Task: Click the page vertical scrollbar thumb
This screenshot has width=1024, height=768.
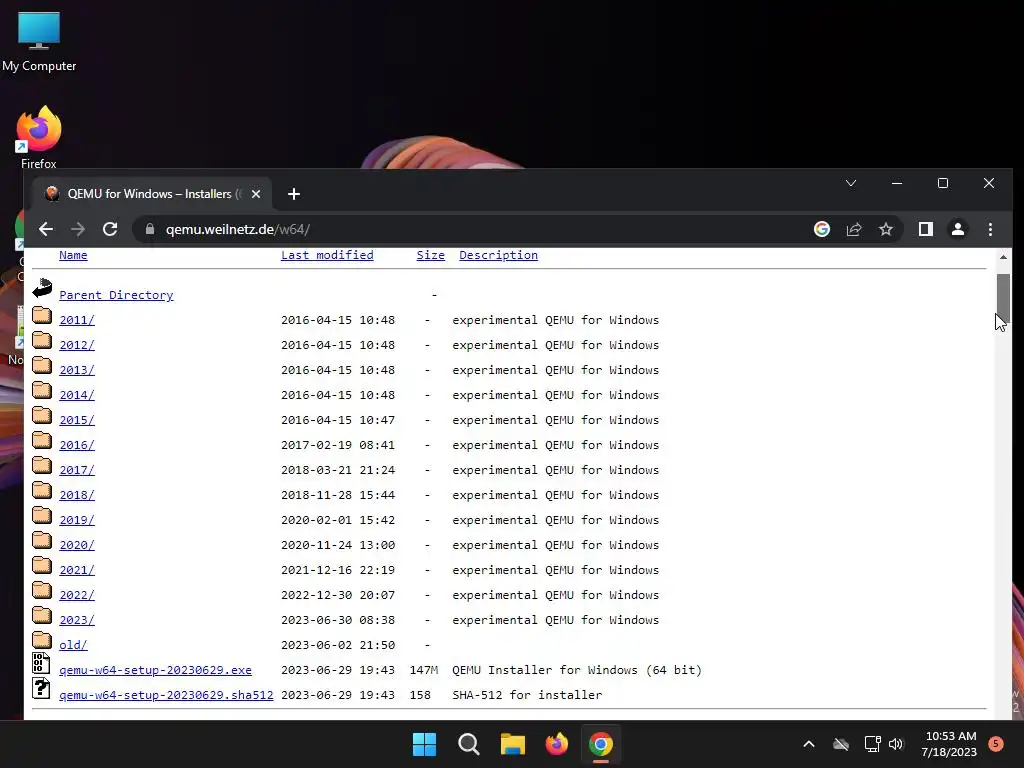Action: [x=1003, y=298]
